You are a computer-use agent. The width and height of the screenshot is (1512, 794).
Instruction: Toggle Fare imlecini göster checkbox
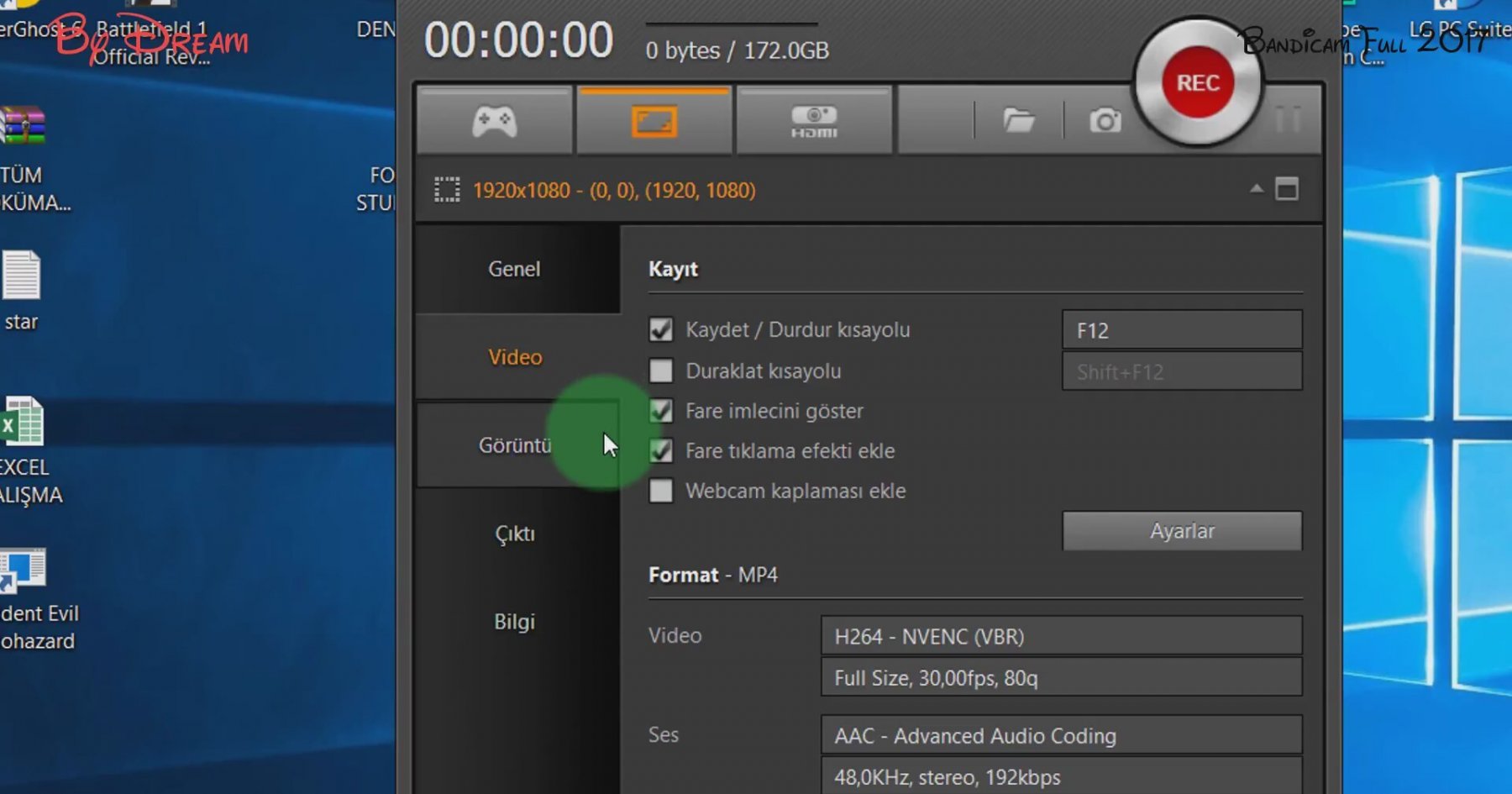pyautogui.click(x=661, y=411)
